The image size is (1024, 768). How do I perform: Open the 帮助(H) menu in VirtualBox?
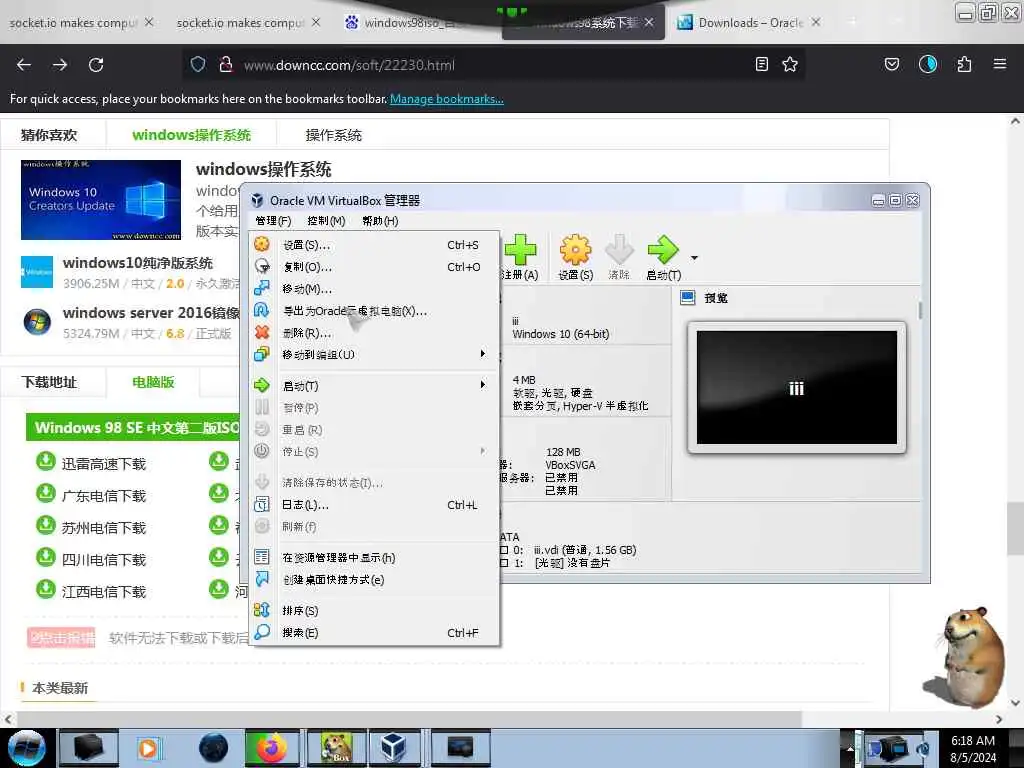coord(380,221)
